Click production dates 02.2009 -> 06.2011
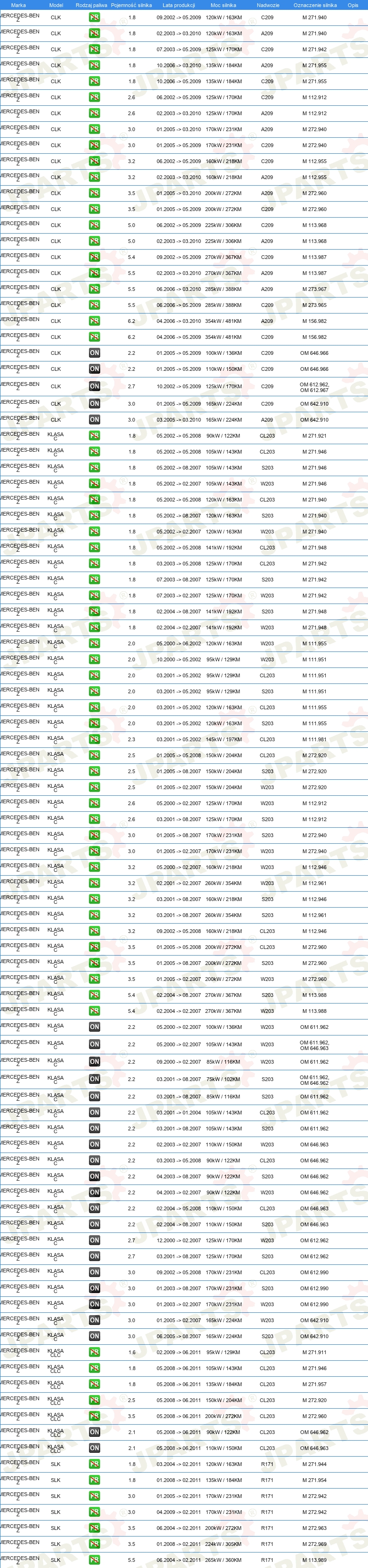This screenshot has width=368, height=1568. 178,1353
